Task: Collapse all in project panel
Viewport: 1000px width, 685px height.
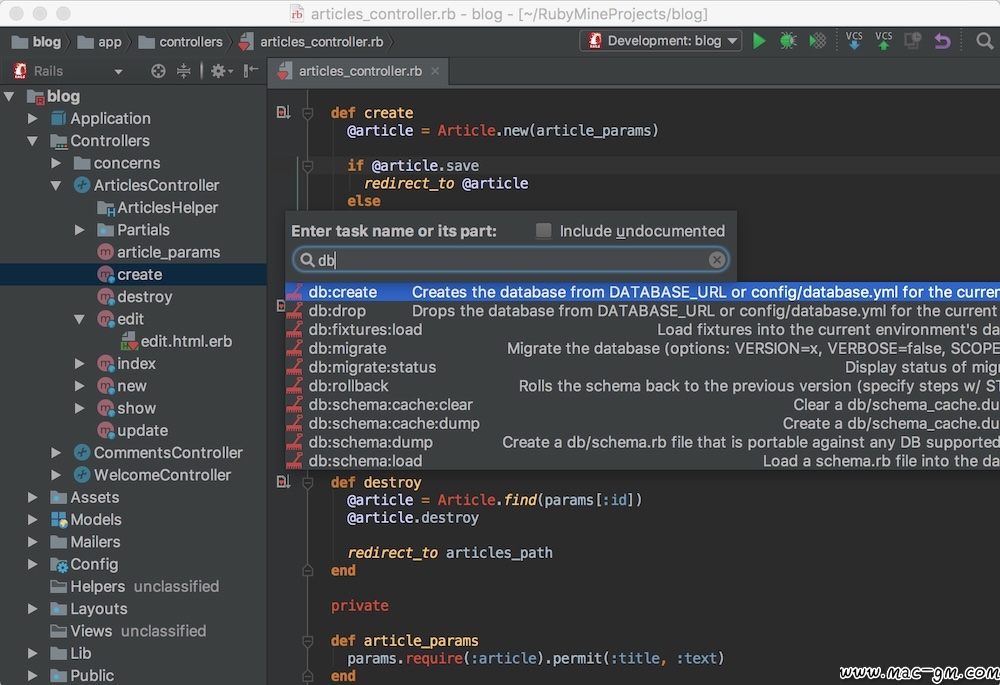Action: [x=184, y=71]
